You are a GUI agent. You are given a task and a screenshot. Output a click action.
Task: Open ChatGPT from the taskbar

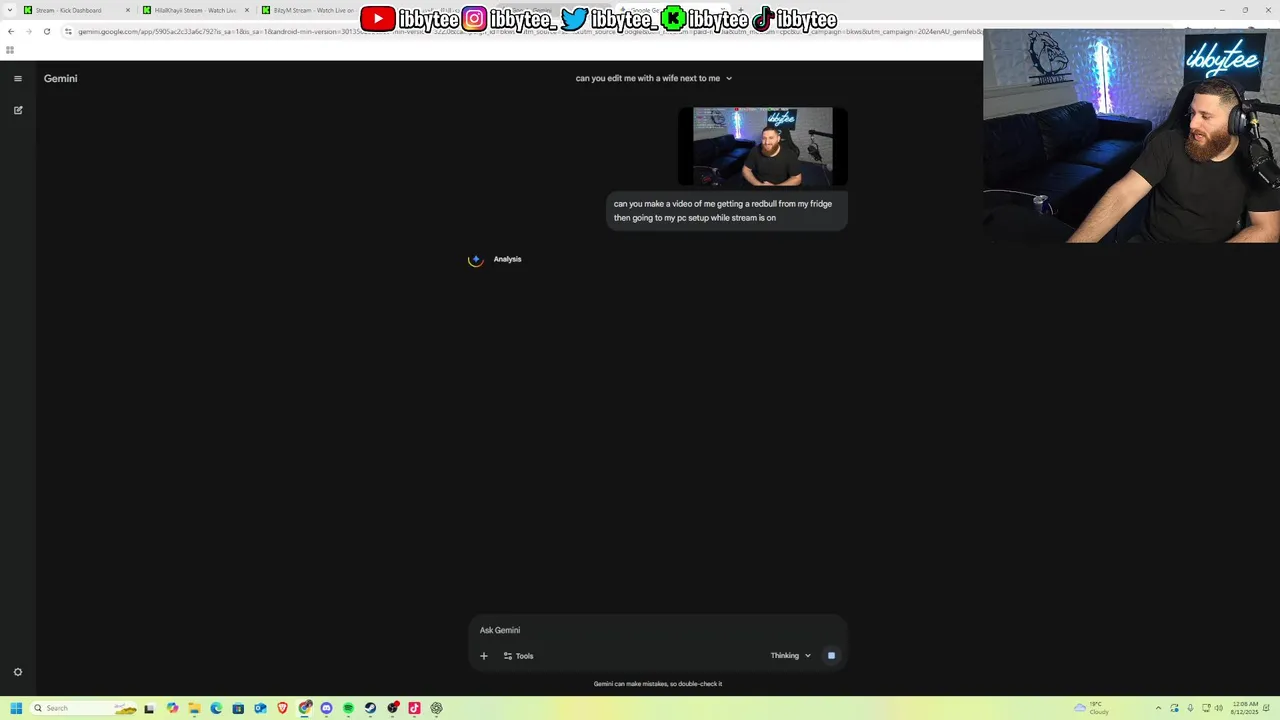point(436,708)
